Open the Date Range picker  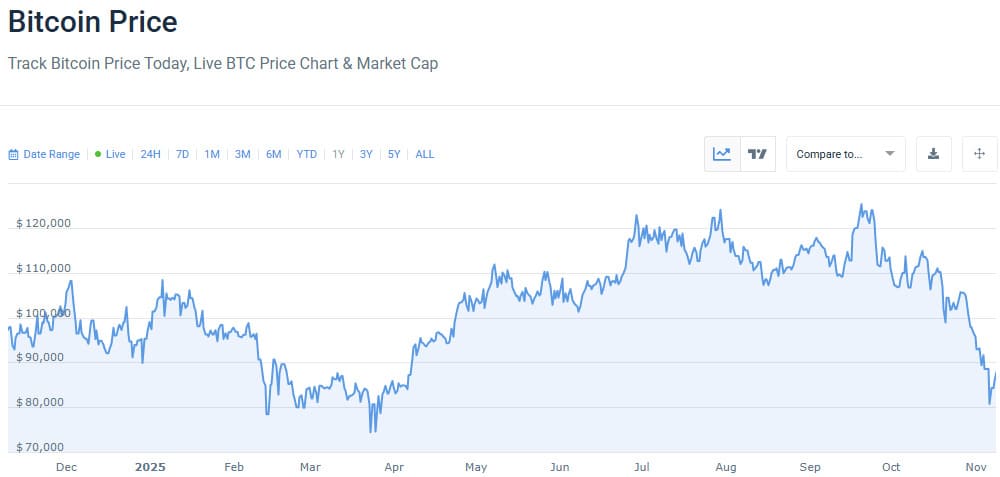(x=51, y=154)
